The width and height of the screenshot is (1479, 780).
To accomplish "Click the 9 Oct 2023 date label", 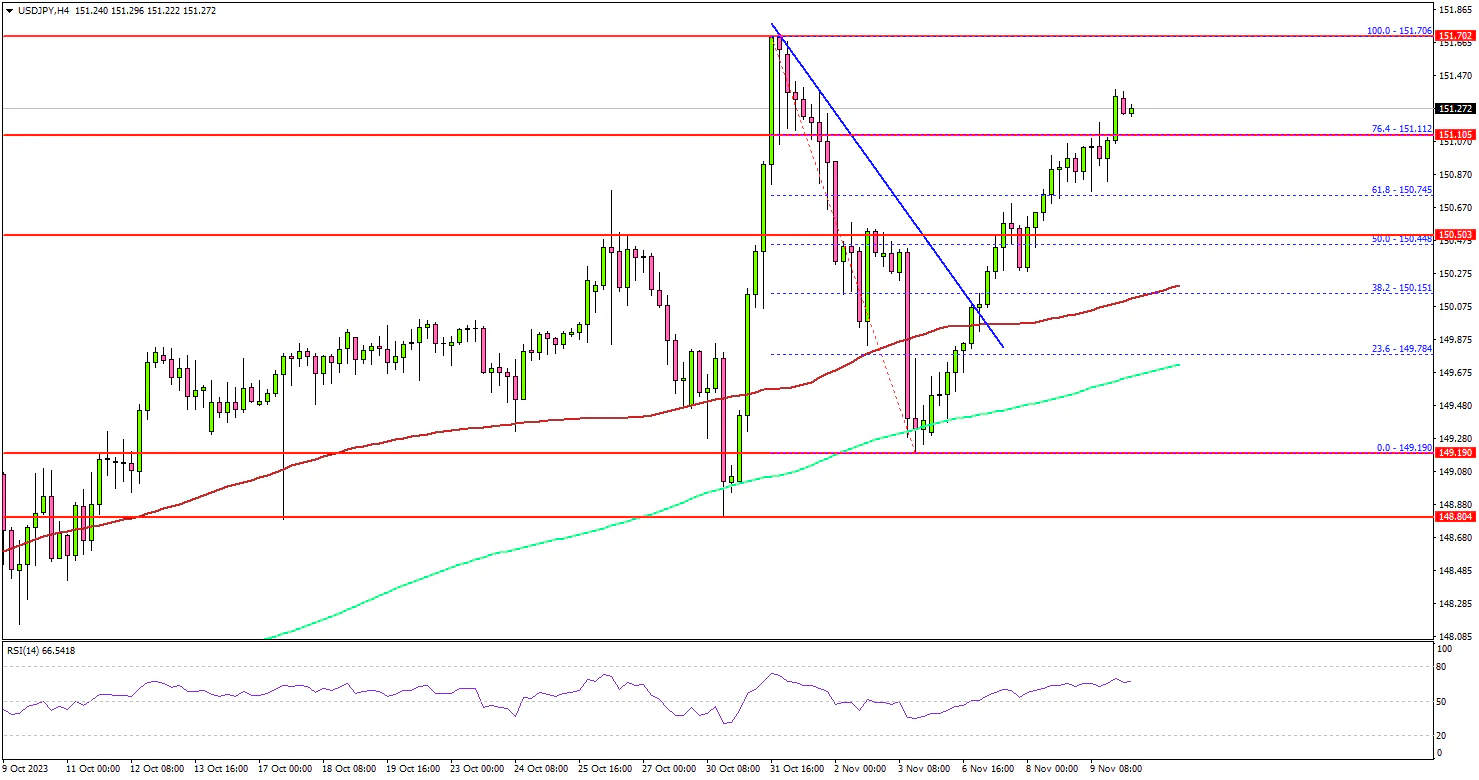I will [x=27, y=769].
